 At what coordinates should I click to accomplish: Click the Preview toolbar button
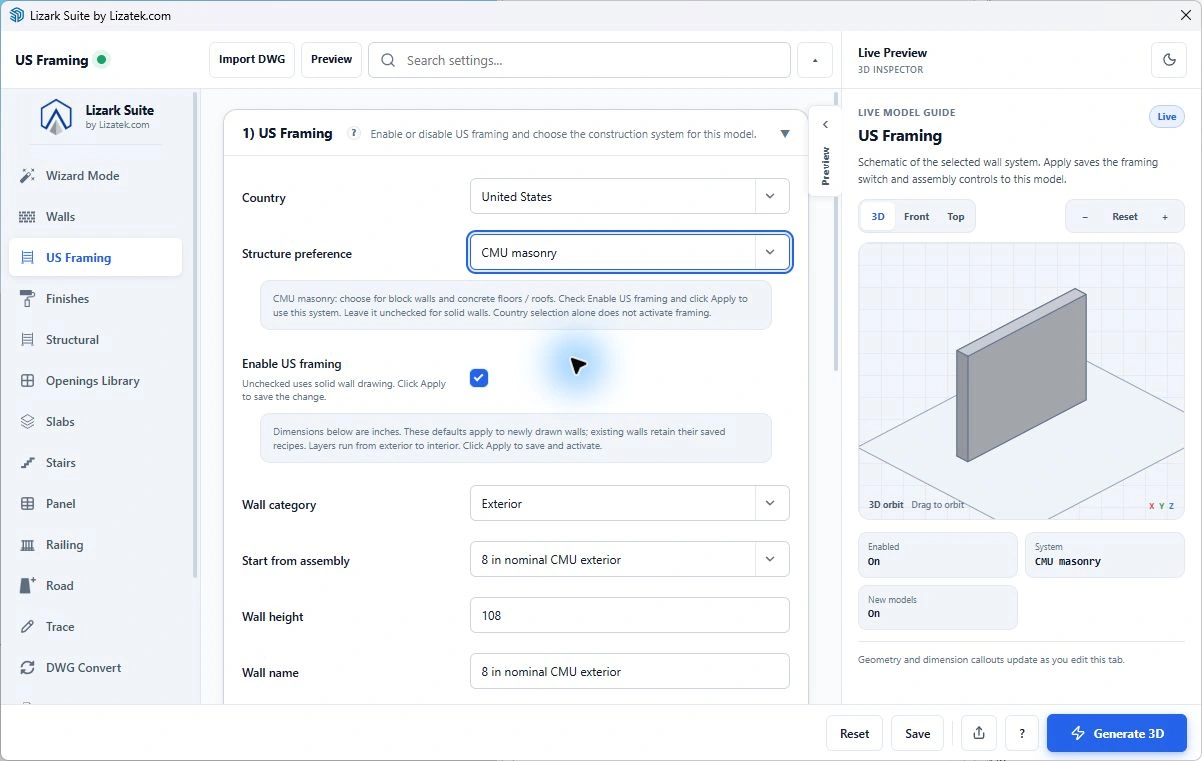point(331,60)
